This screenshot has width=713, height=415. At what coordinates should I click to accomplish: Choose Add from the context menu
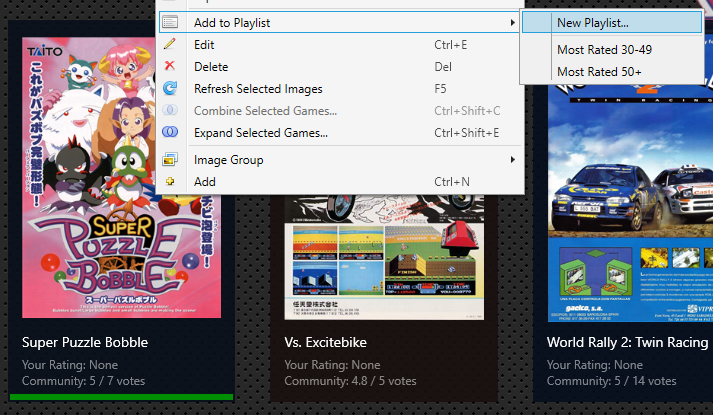(x=340, y=182)
